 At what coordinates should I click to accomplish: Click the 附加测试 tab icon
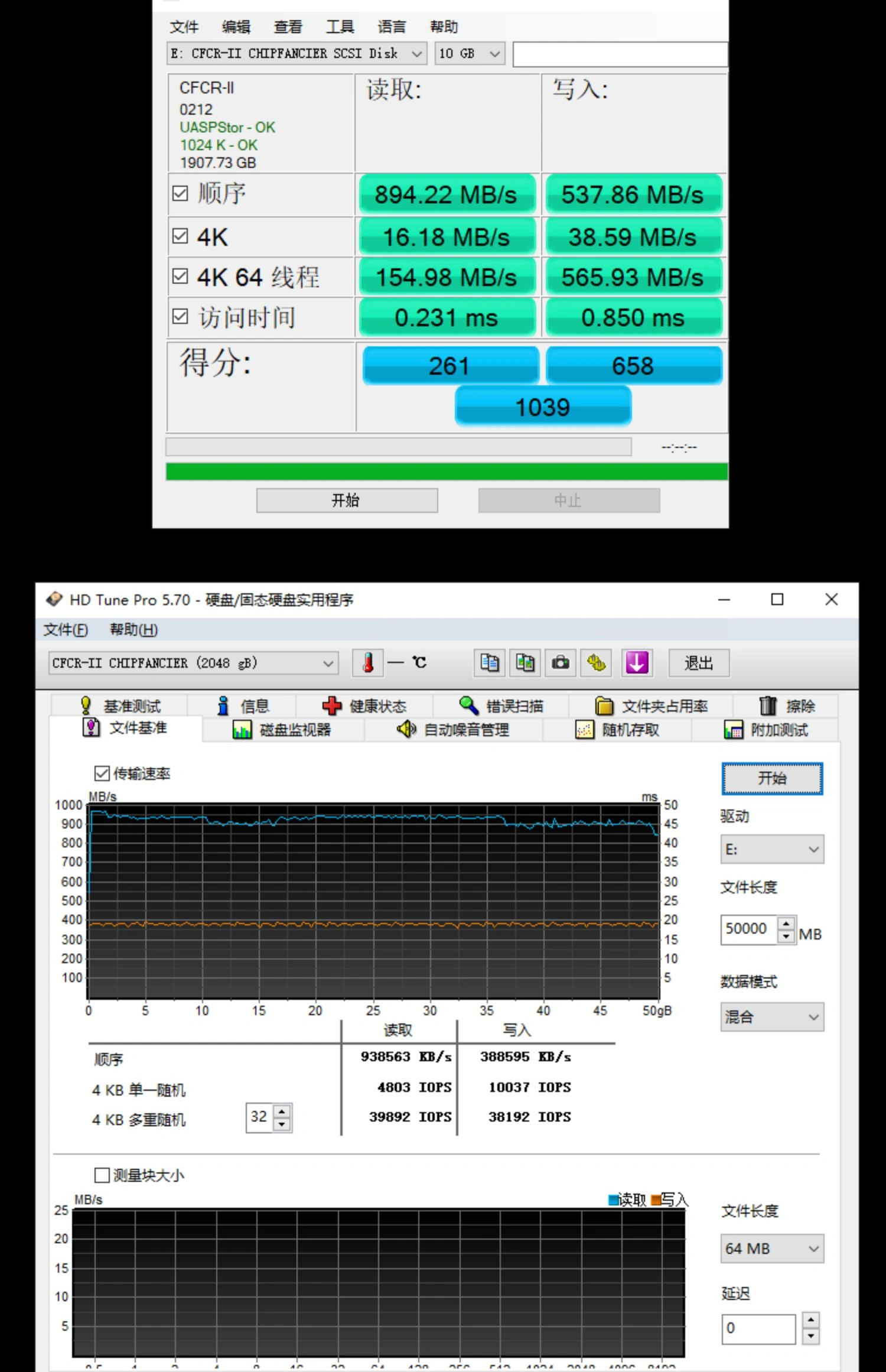tap(734, 730)
